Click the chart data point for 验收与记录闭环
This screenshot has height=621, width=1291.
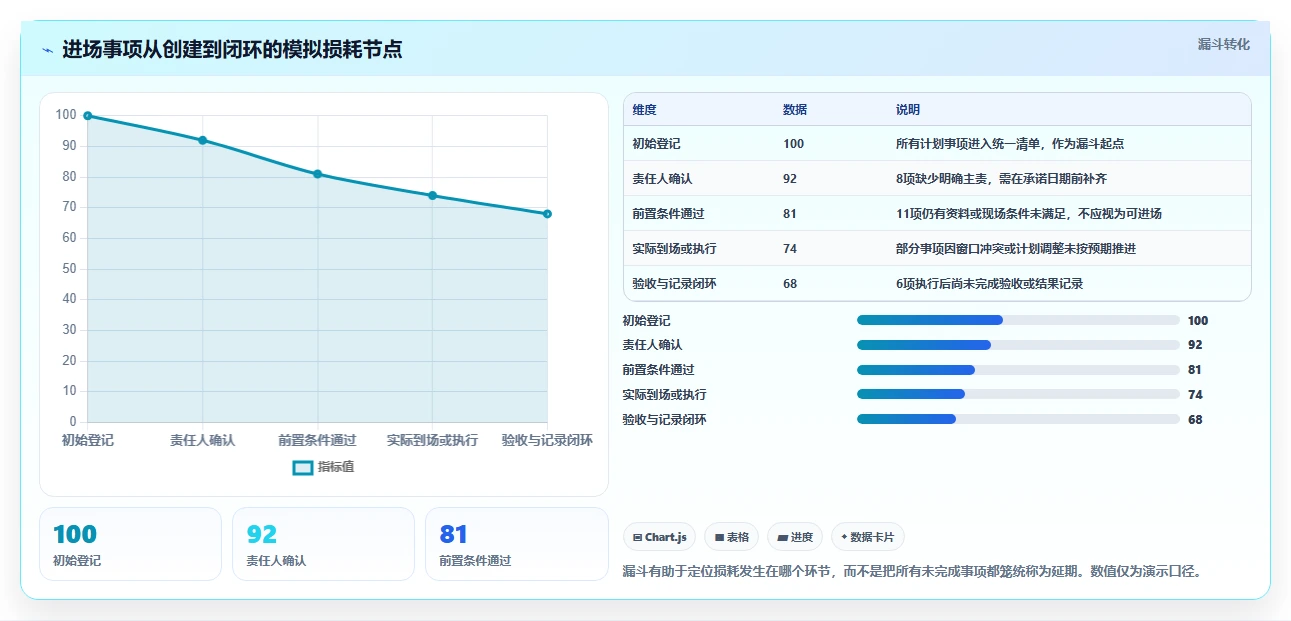547,214
